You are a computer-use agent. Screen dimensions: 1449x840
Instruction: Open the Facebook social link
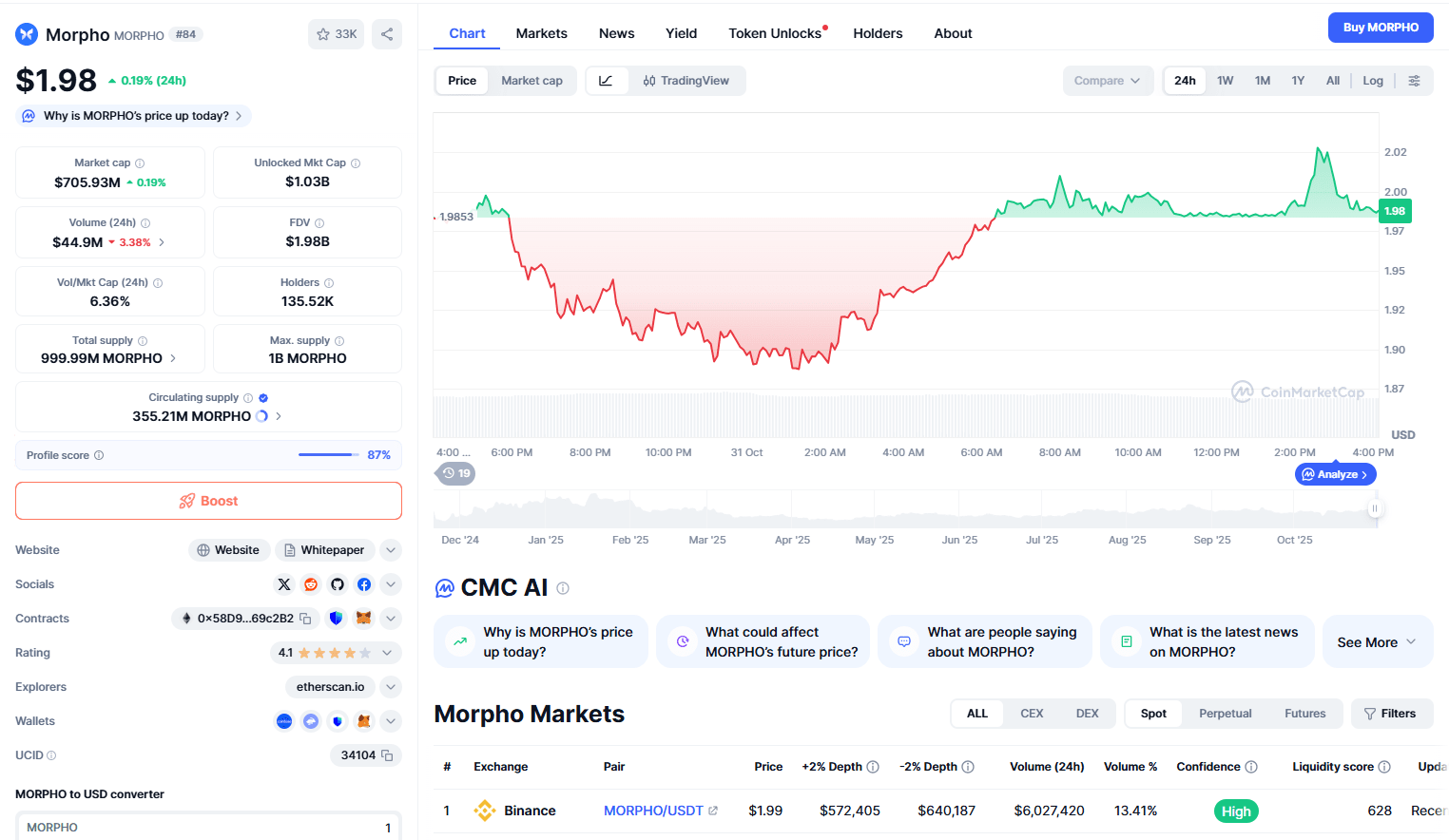[x=364, y=584]
